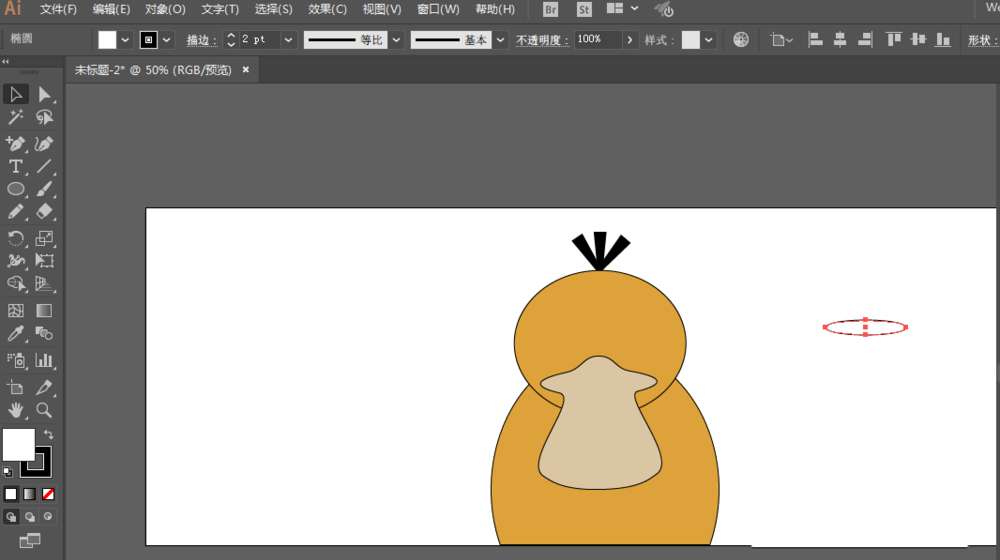The width and height of the screenshot is (1000, 560).
Task: Choose the Magic Wand tool
Action: [x=15, y=117]
